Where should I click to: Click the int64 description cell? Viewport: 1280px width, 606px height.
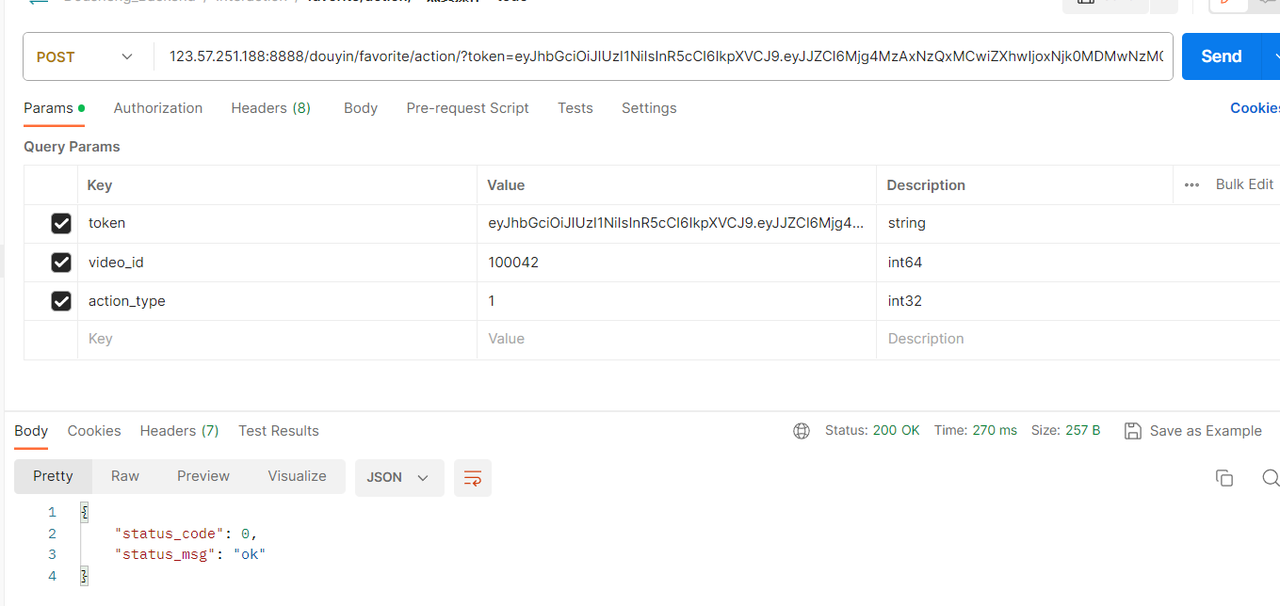(1078, 263)
